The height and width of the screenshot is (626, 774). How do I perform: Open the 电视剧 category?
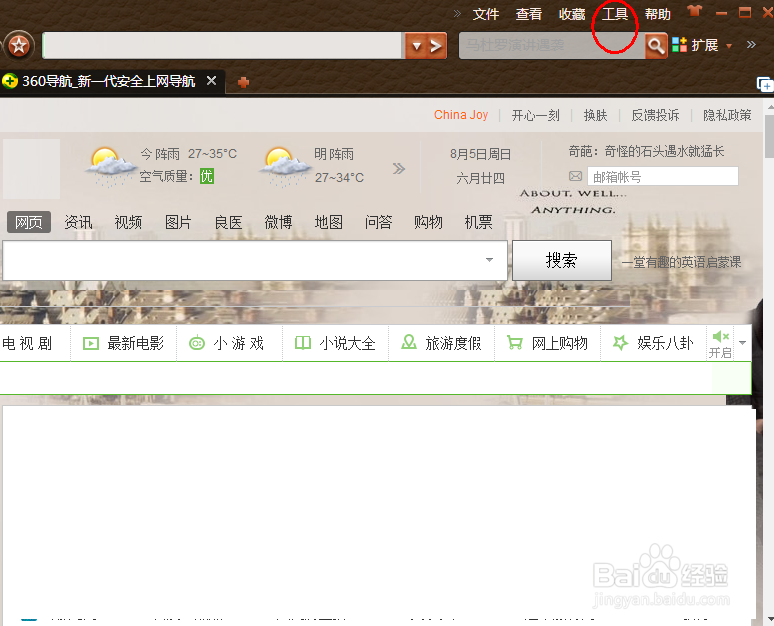[x=27, y=343]
